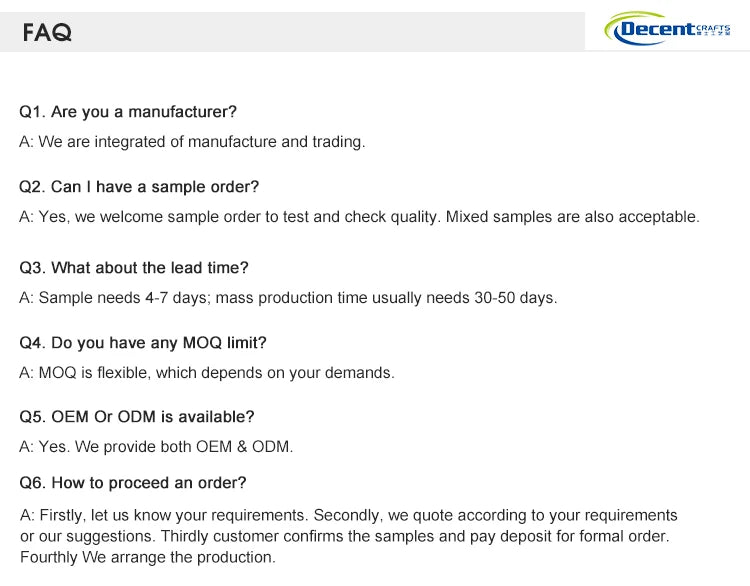Open Q6 about how to proceed an order
750x586 pixels.
point(133,483)
